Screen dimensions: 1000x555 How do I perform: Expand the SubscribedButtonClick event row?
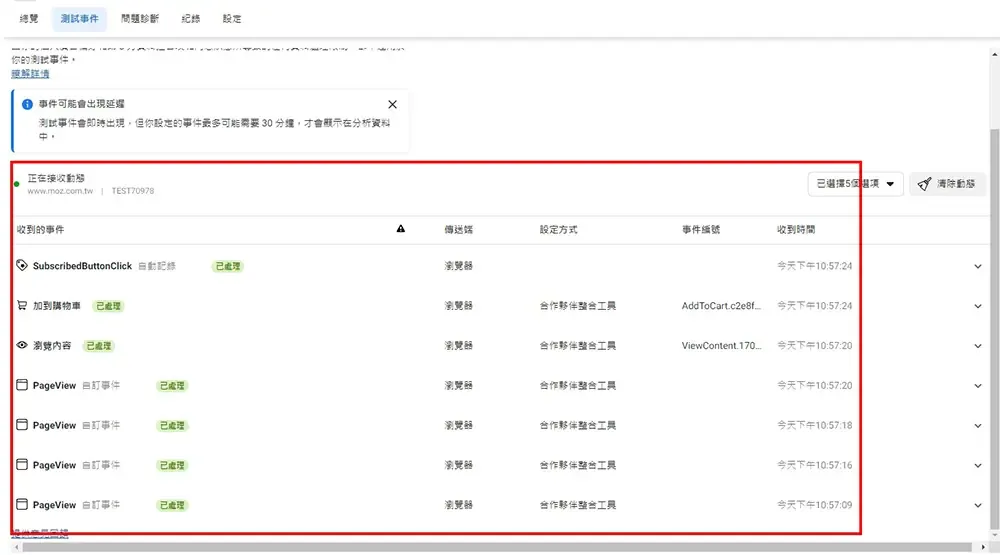point(978,266)
